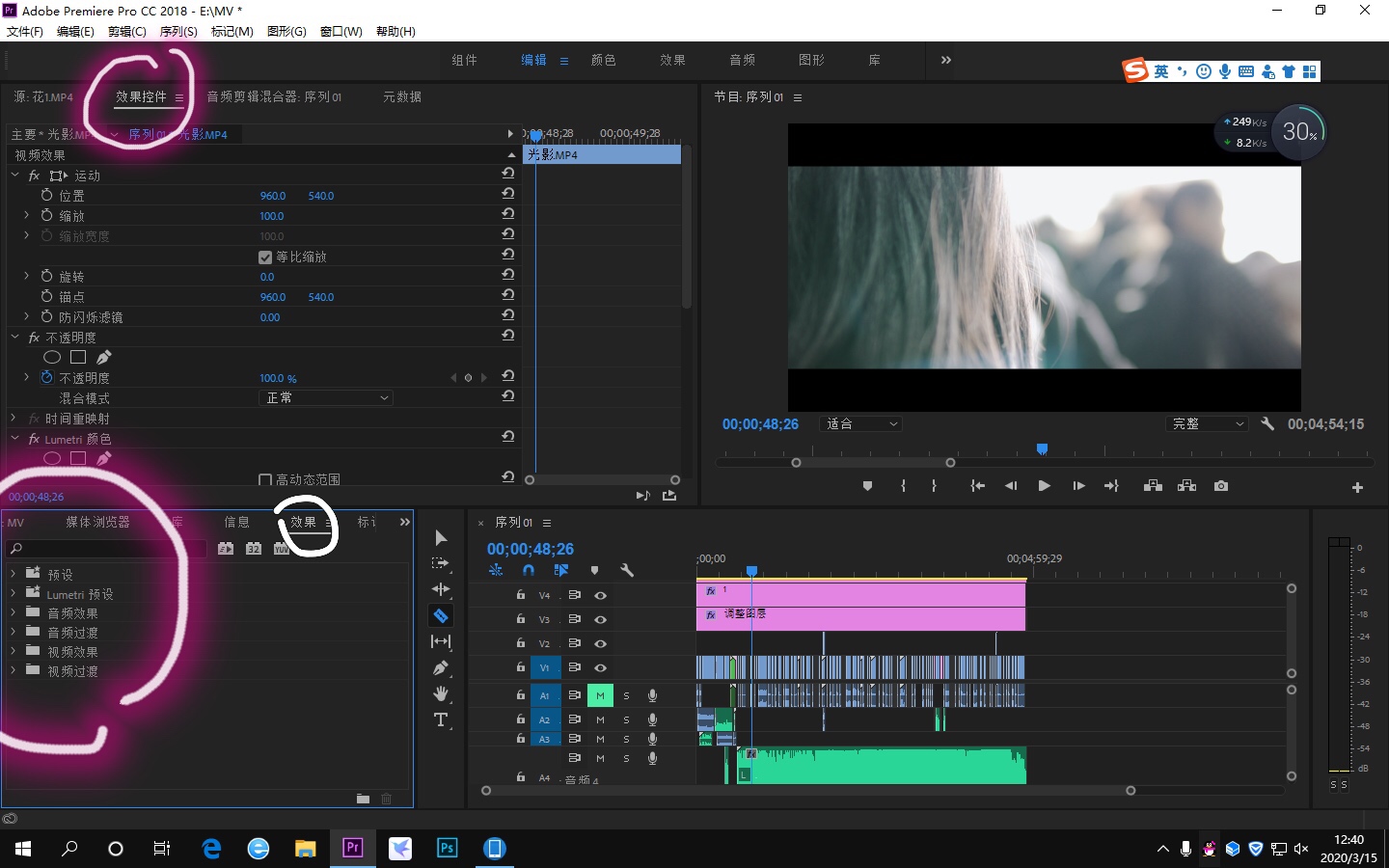
Task: Pick the Hand tool
Action: [441, 694]
